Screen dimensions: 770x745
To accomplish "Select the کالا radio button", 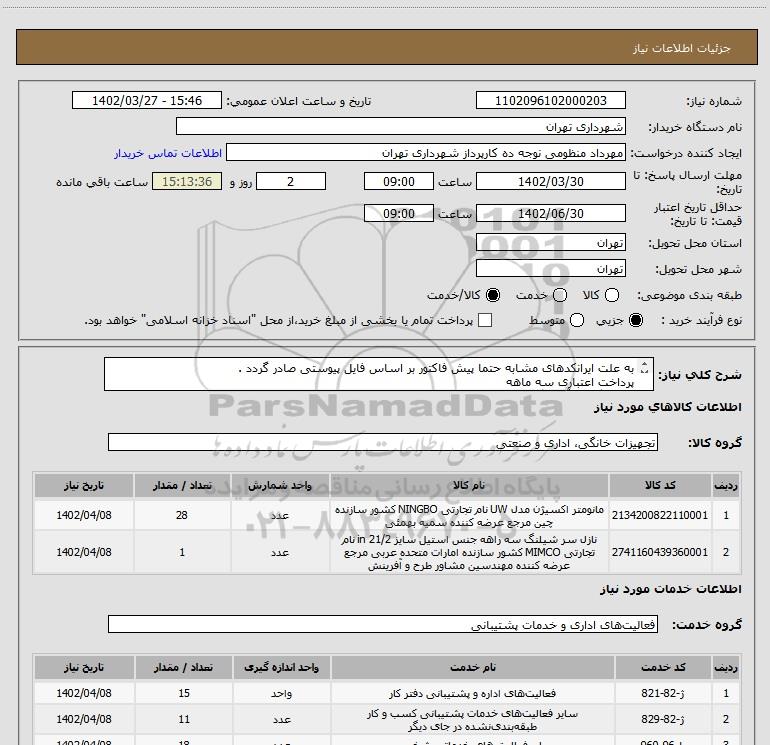I will point(612,295).
